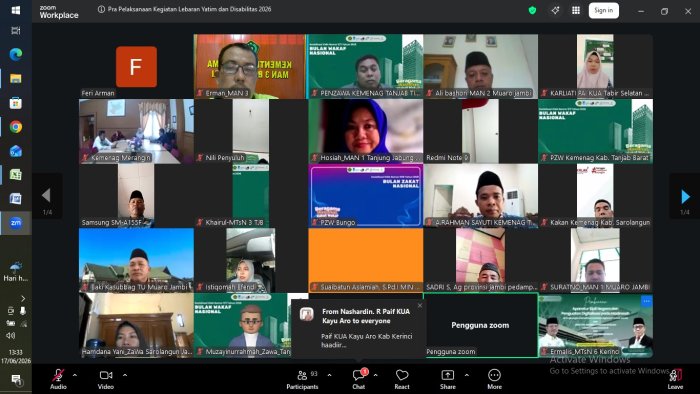700x394 pixels.
Task: Select Erman_MAN 3 video tile
Action: click(250, 66)
